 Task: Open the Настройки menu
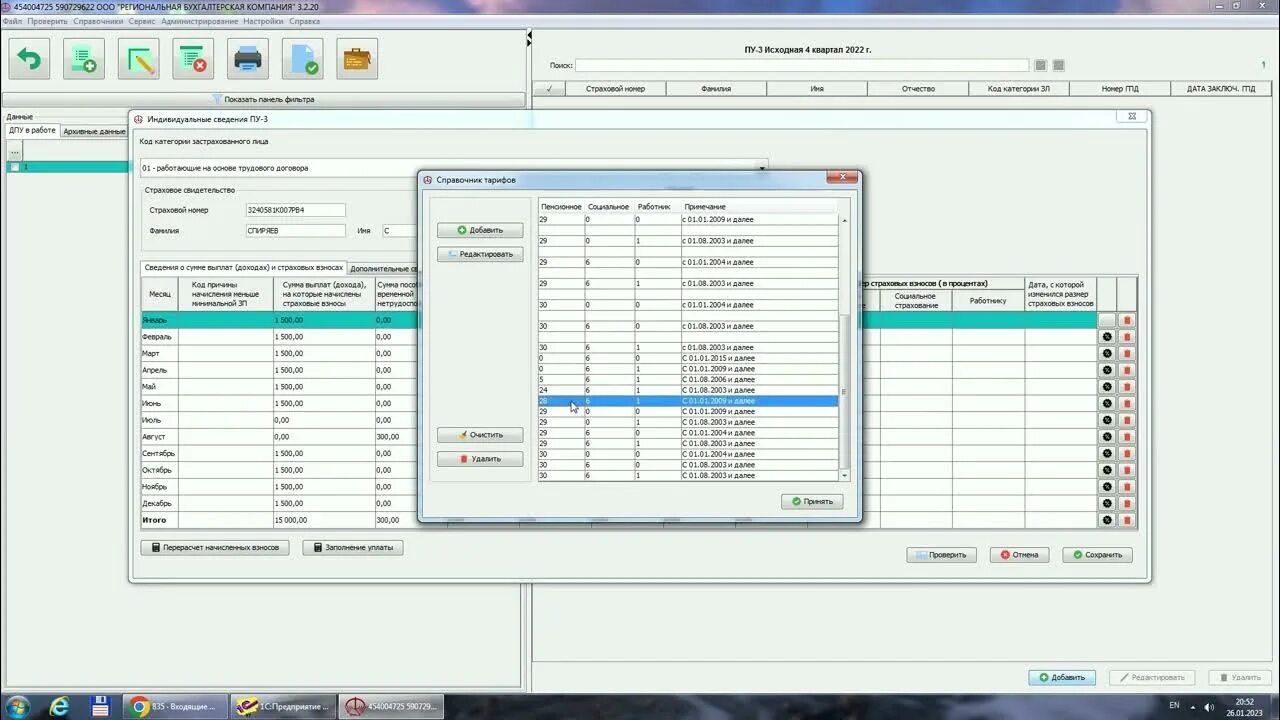pos(263,21)
